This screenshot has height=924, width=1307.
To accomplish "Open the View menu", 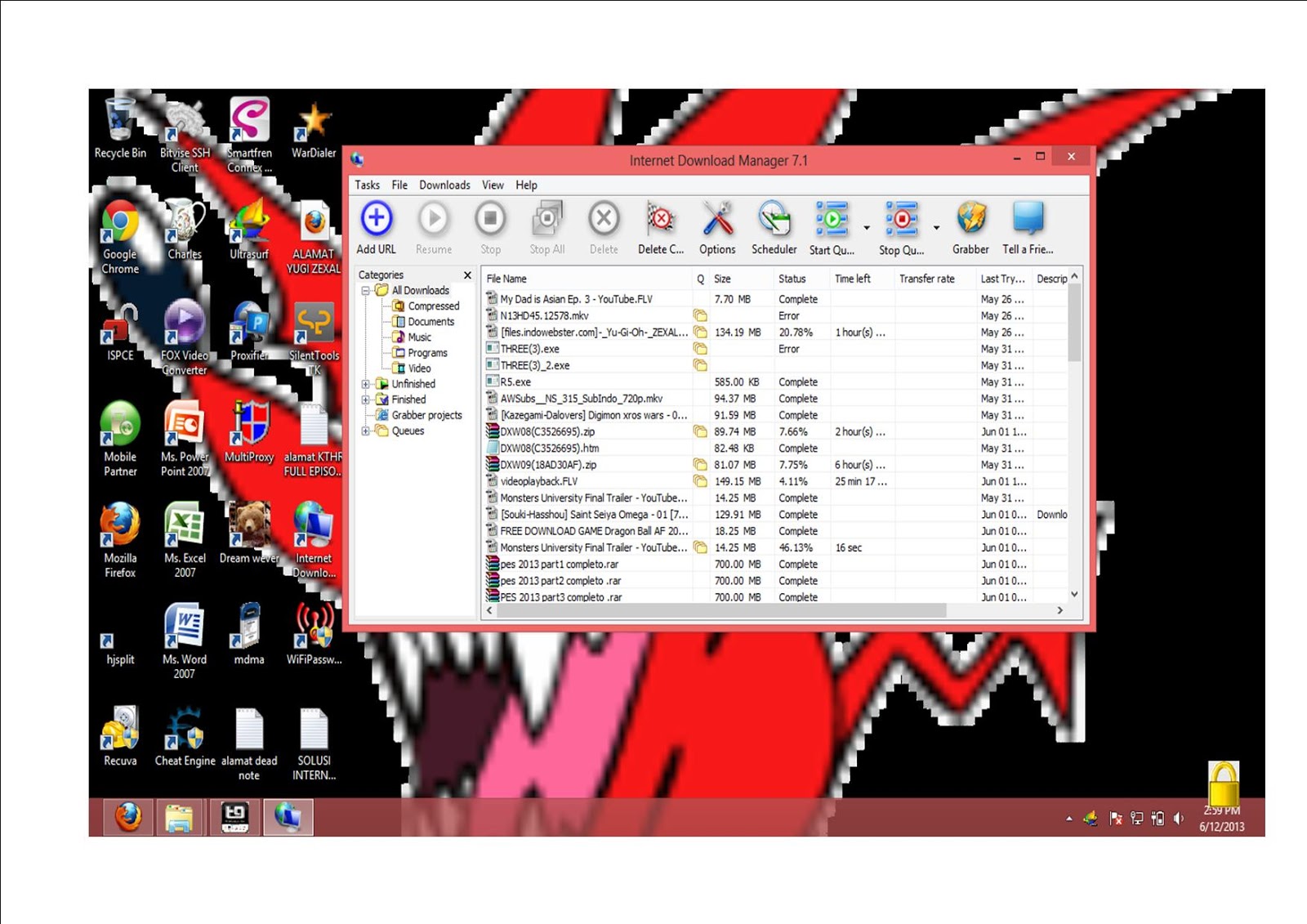I will tap(493, 185).
